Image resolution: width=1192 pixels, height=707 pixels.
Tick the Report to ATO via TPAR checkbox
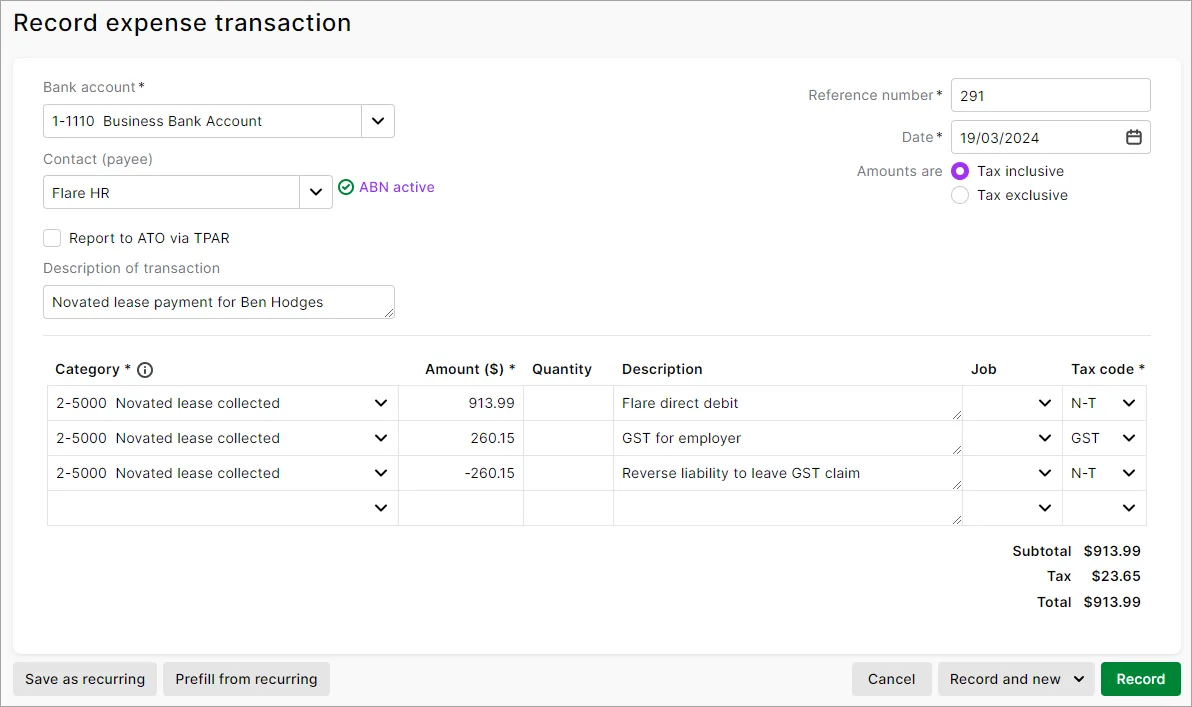pyautogui.click(x=52, y=238)
